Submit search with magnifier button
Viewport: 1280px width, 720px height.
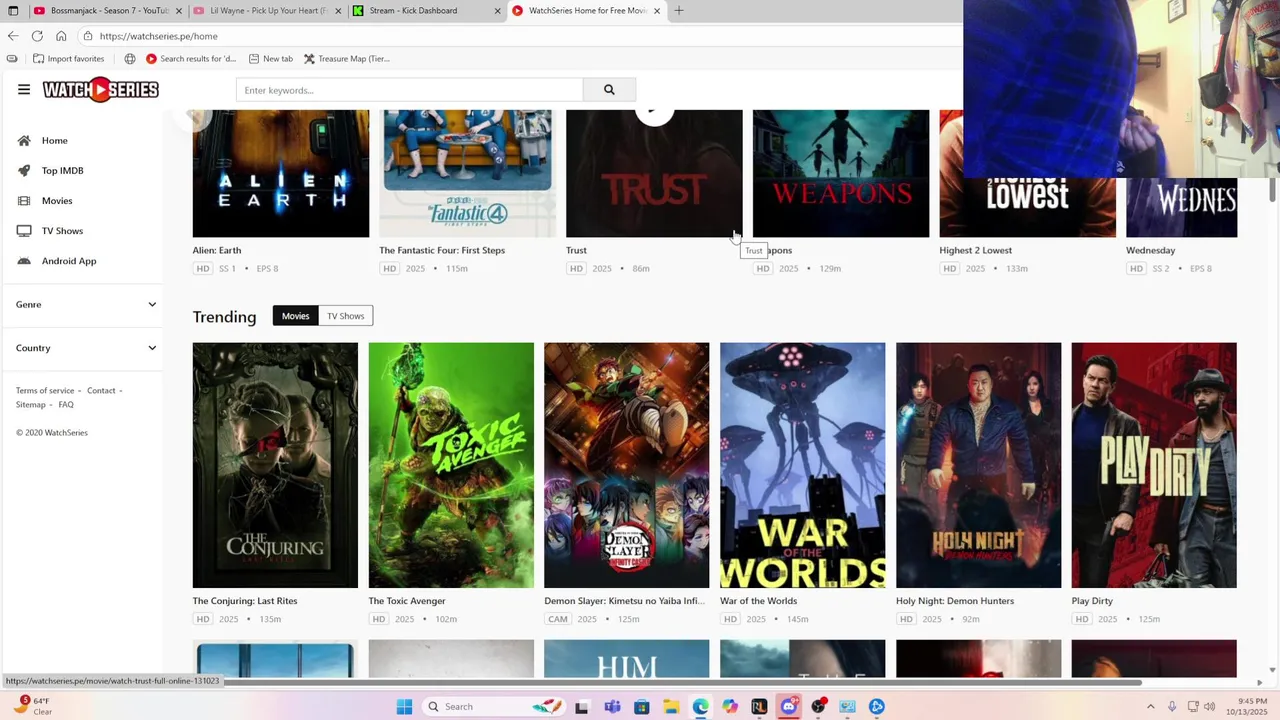point(609,90)
